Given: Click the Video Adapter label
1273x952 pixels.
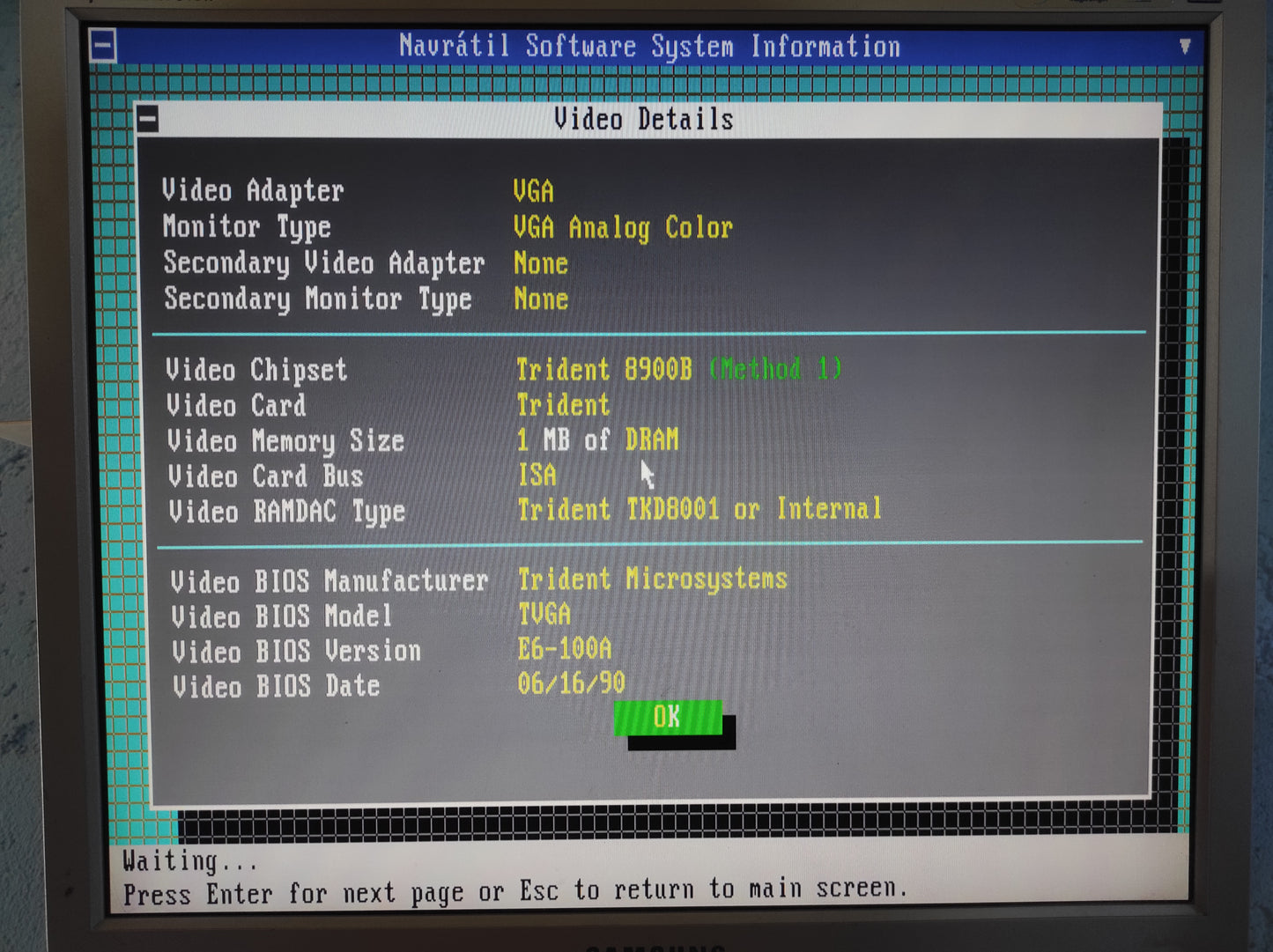Looking at the screenshot, I should [x=253, y=191].
